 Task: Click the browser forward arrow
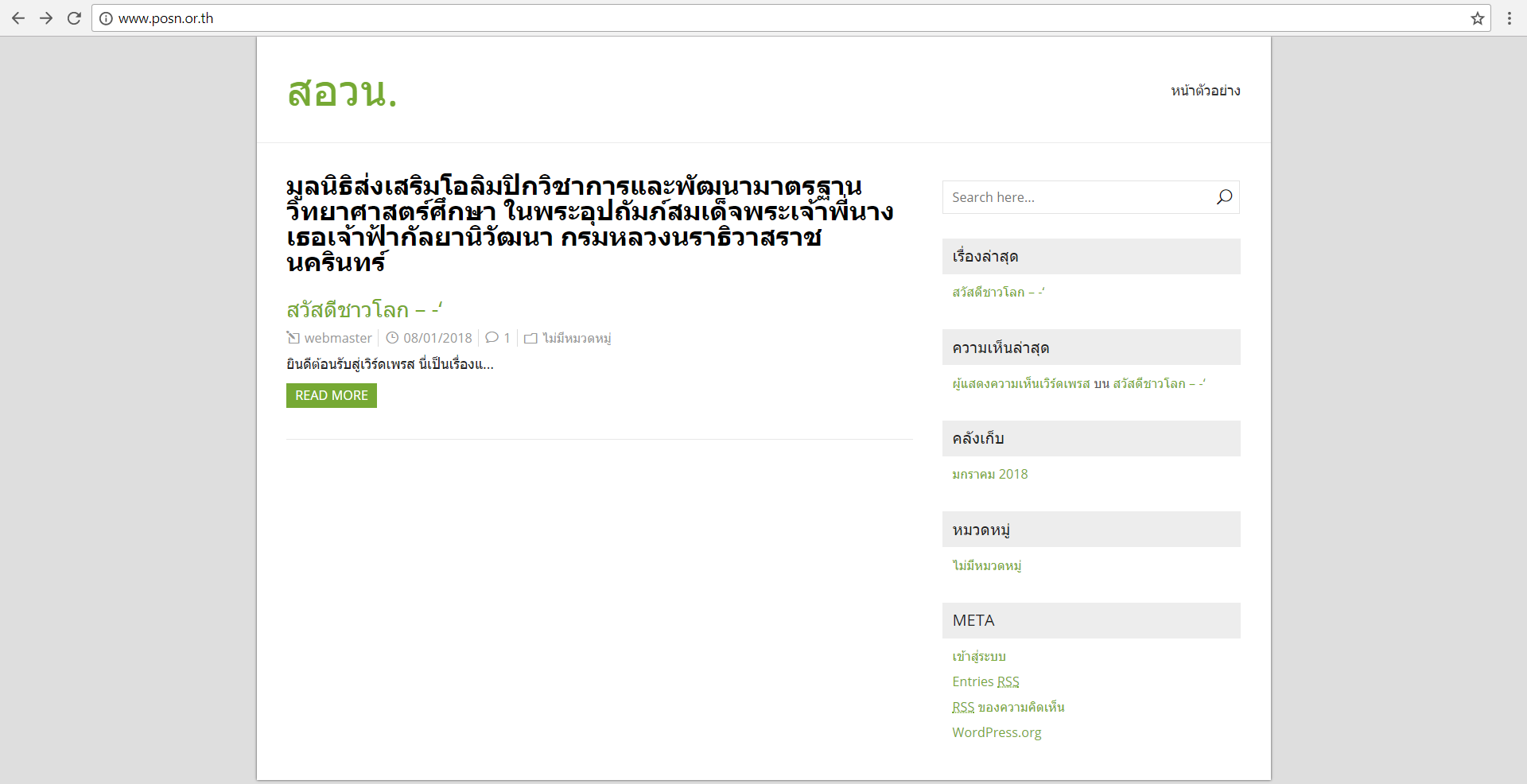click(46, 18)
